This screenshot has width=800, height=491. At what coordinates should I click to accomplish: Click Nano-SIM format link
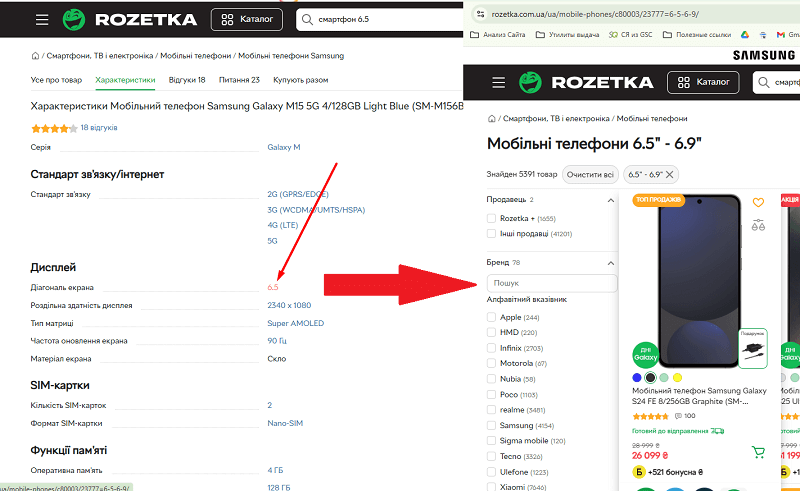(x=285, y=423)
